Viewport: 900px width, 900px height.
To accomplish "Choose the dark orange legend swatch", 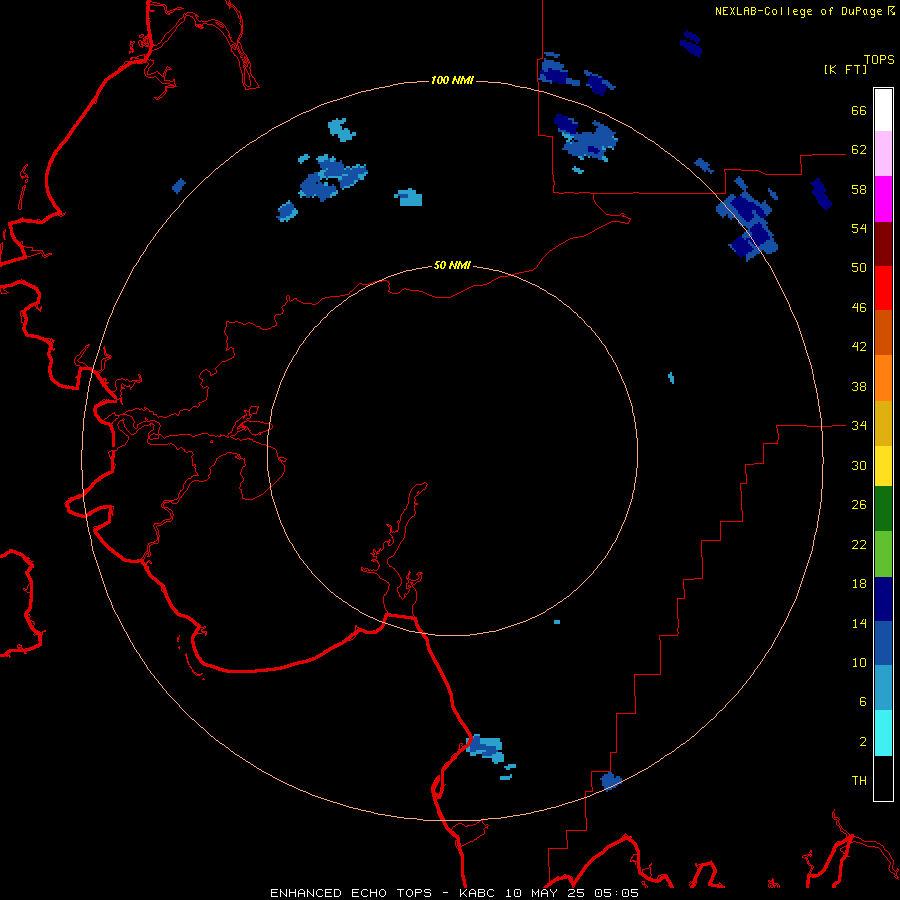I will pyautogui.click(x=883, y=333).
